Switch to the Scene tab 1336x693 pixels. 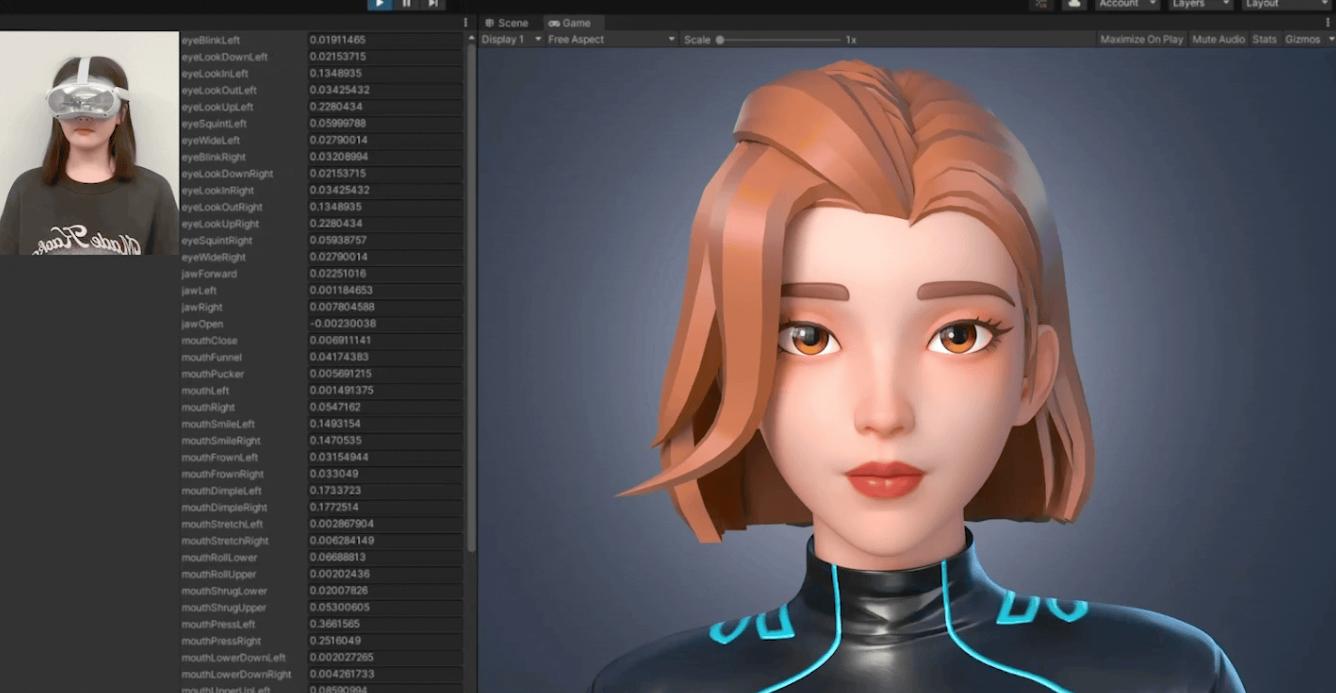tap(506, 23)
